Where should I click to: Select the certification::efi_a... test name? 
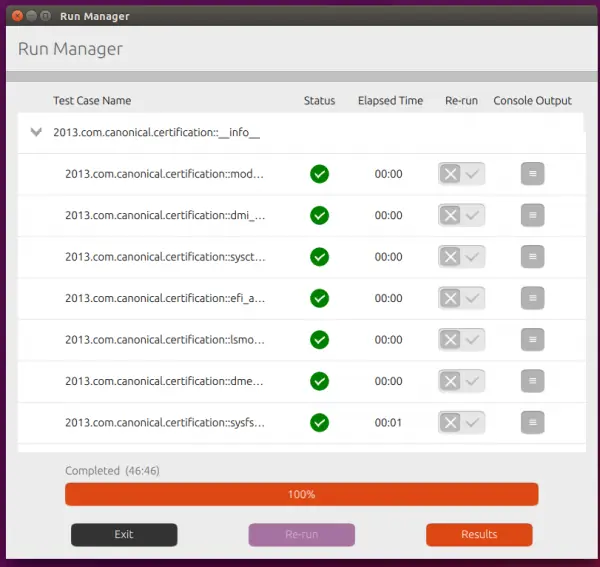[165, 298]
